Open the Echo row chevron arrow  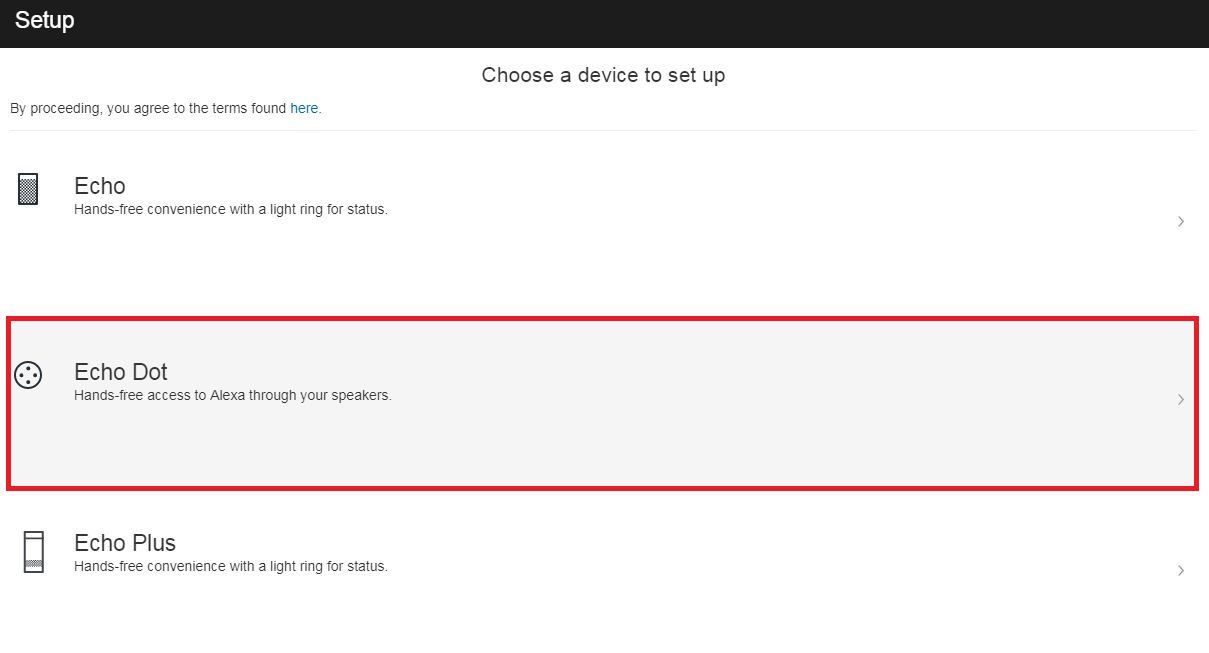[1181, 222]
